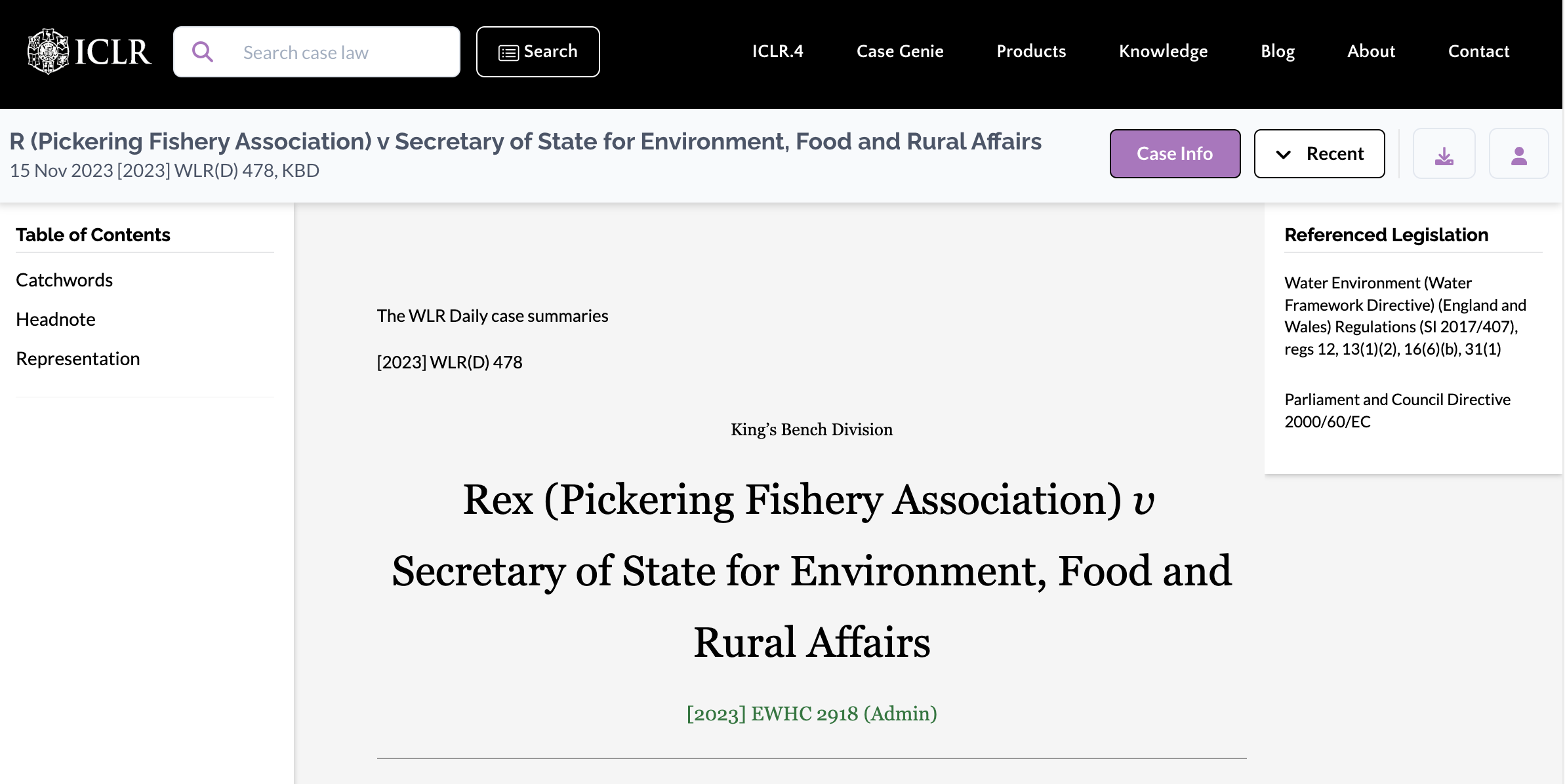Type in the Search case law field
Viewport: 1565px width, 784px height.
[x=341, y=52]
